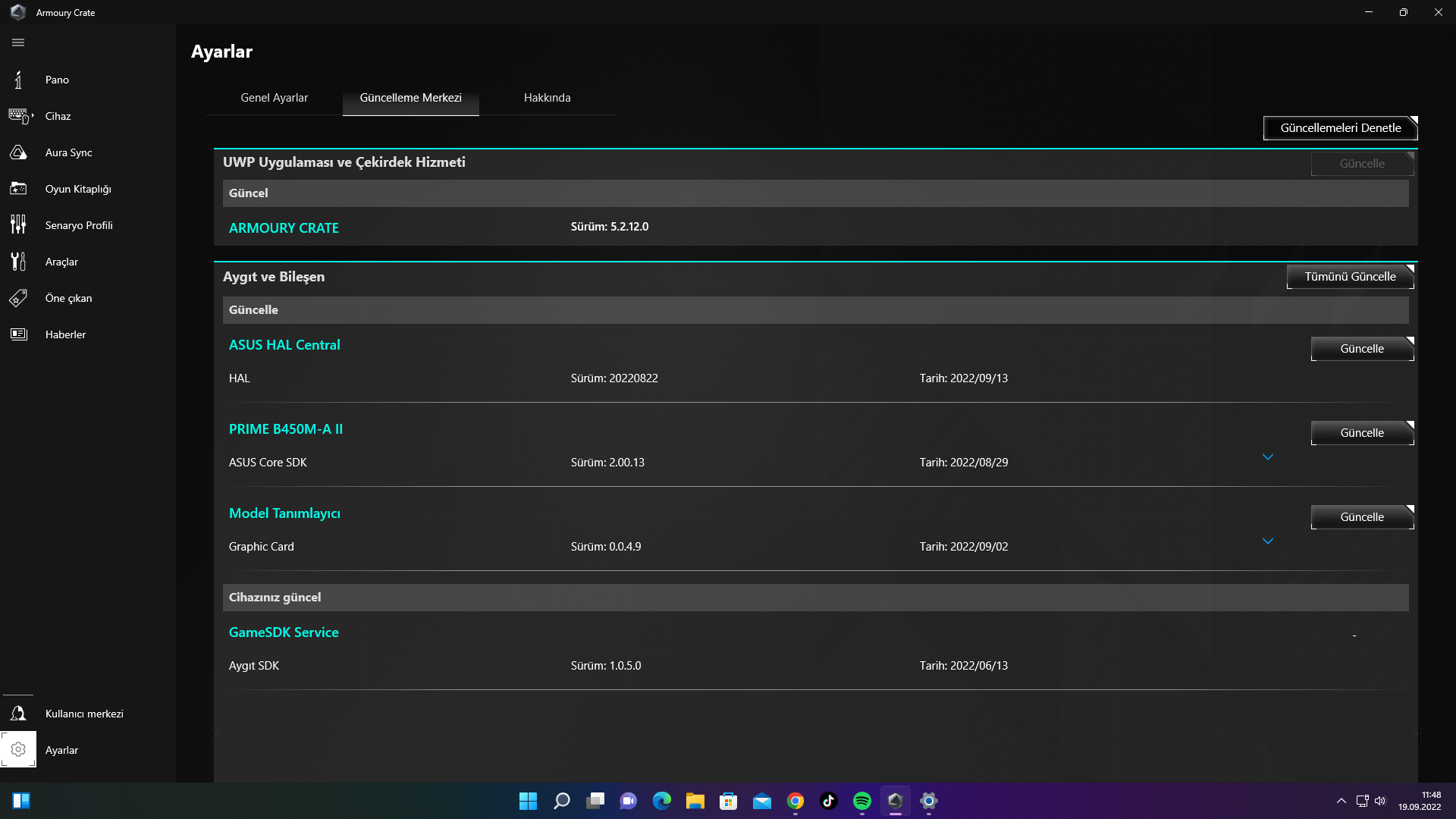
Task: Click the 'Sürüm: 0.0.4.9' version text
Action: (x=606, y=547)
